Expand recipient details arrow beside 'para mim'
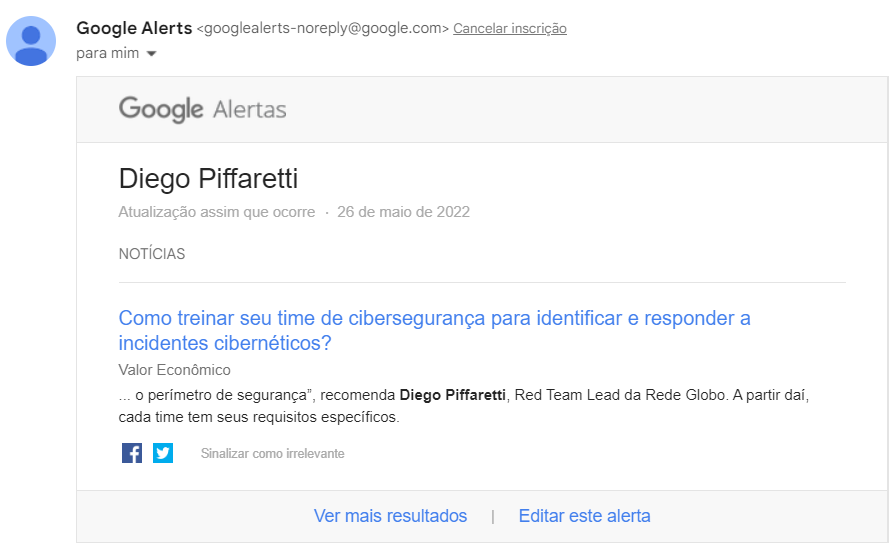Viewport: 896px width, 547px height. (151, 54)
